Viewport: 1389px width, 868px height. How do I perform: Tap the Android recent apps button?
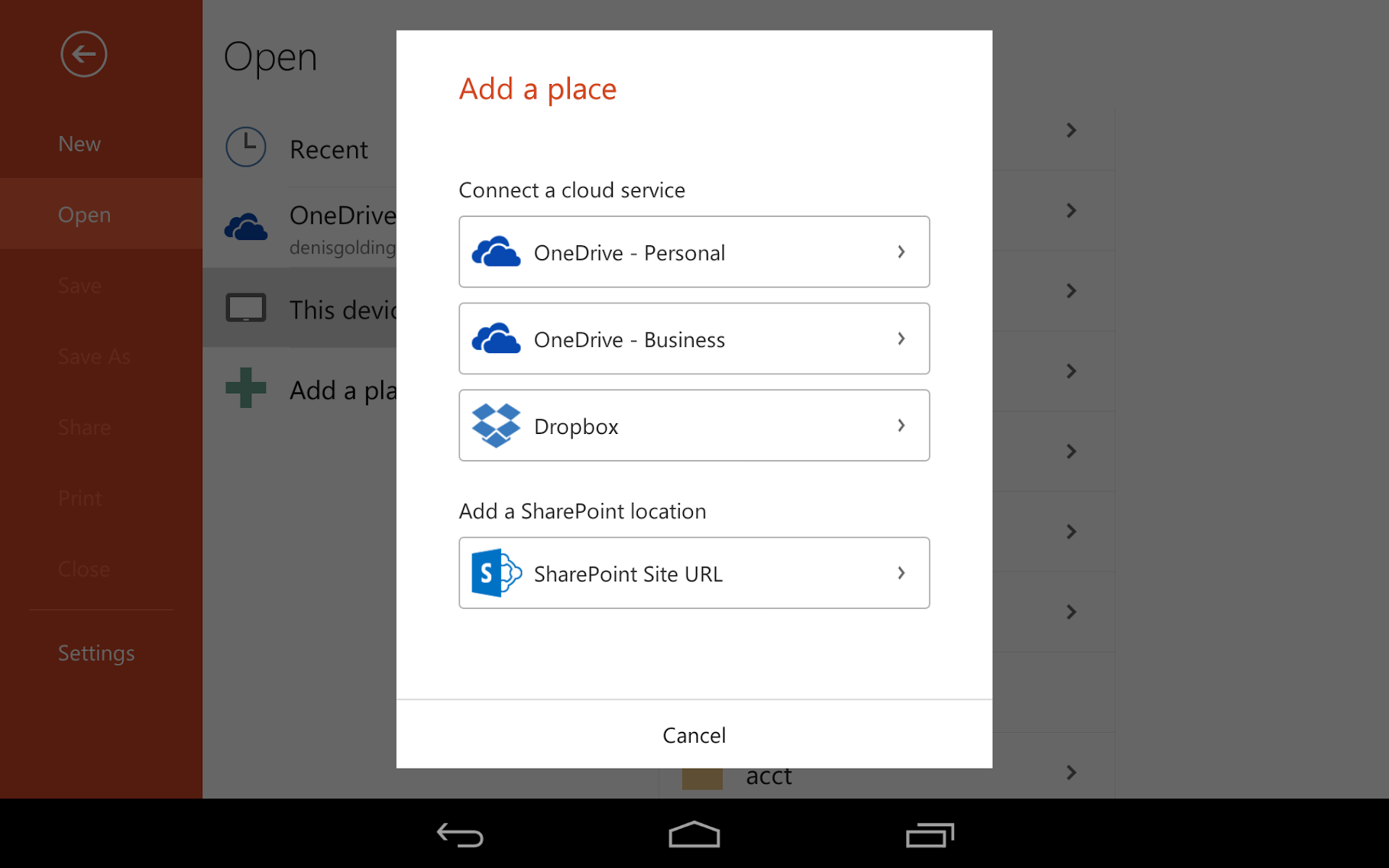click(x=930, y=834)
